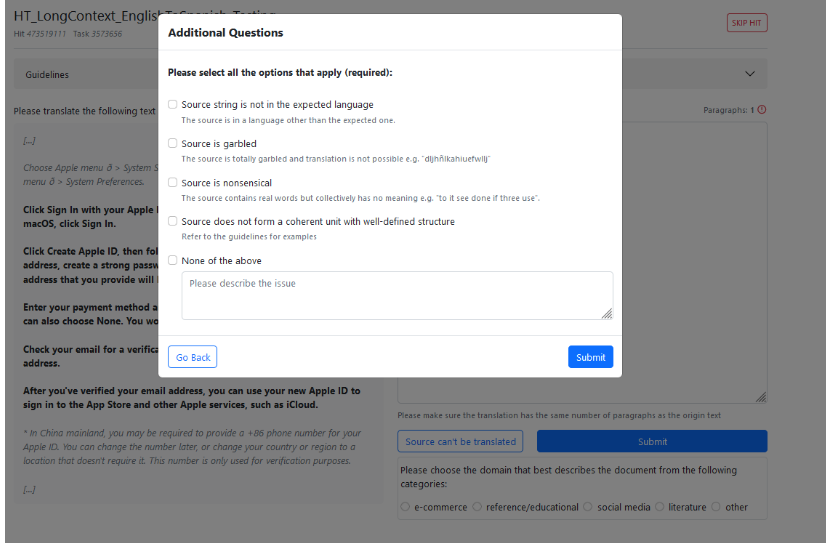This screenshot has width=826, height=543.
Task: Click 'Source can't be translated' button
Action: (x=461, y=441)
